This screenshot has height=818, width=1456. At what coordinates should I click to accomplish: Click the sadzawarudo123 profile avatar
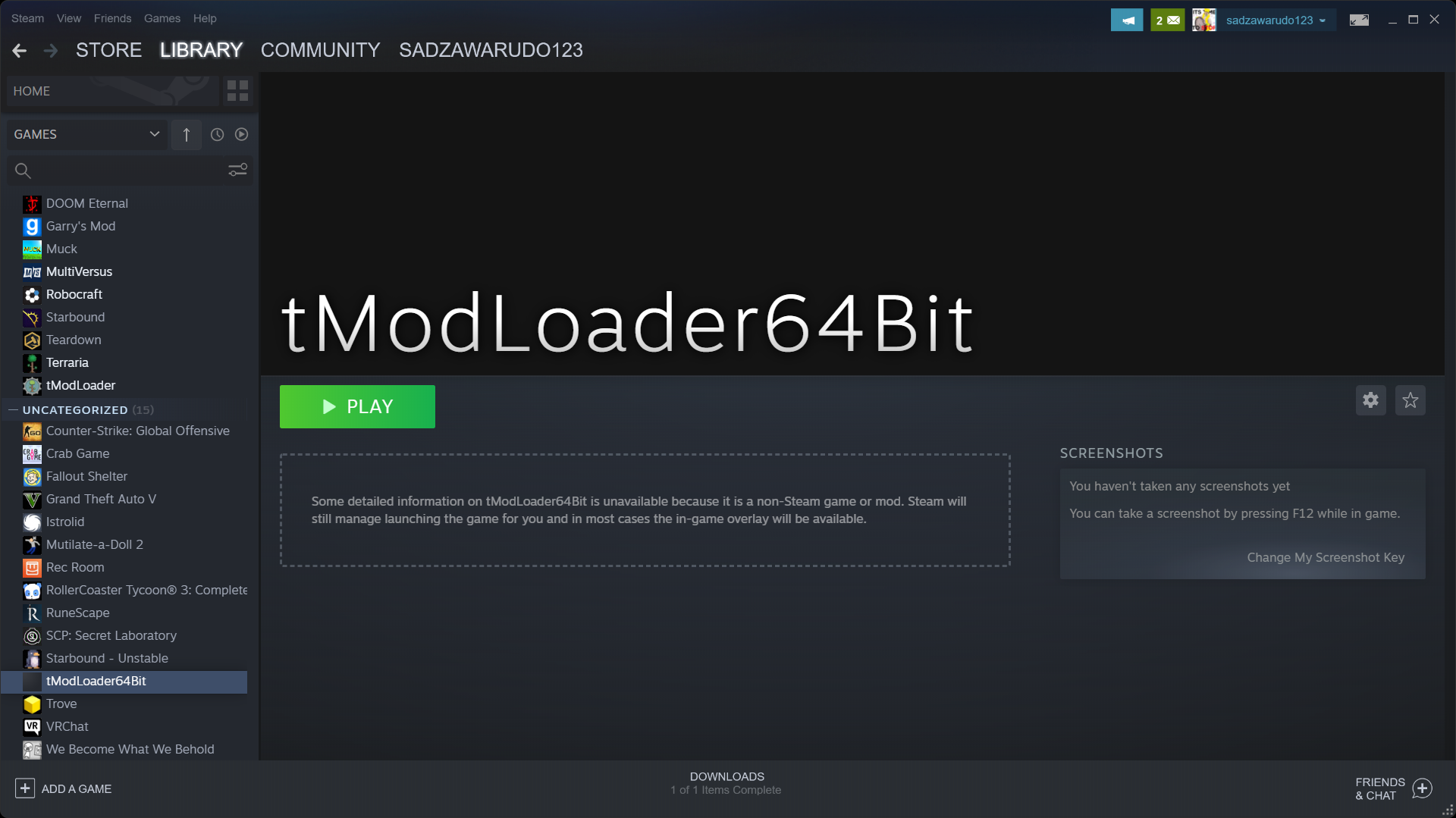[x=1204, y=20]
